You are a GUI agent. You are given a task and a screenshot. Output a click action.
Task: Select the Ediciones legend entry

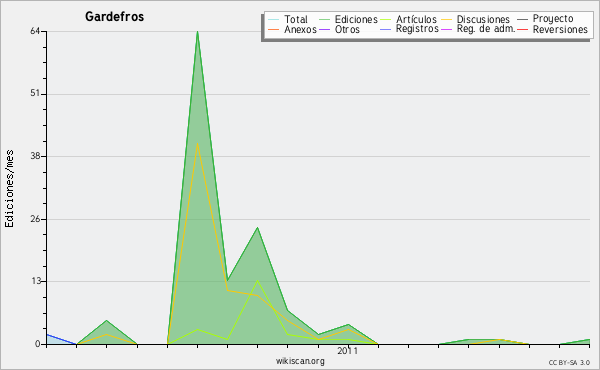click(348, 19)
